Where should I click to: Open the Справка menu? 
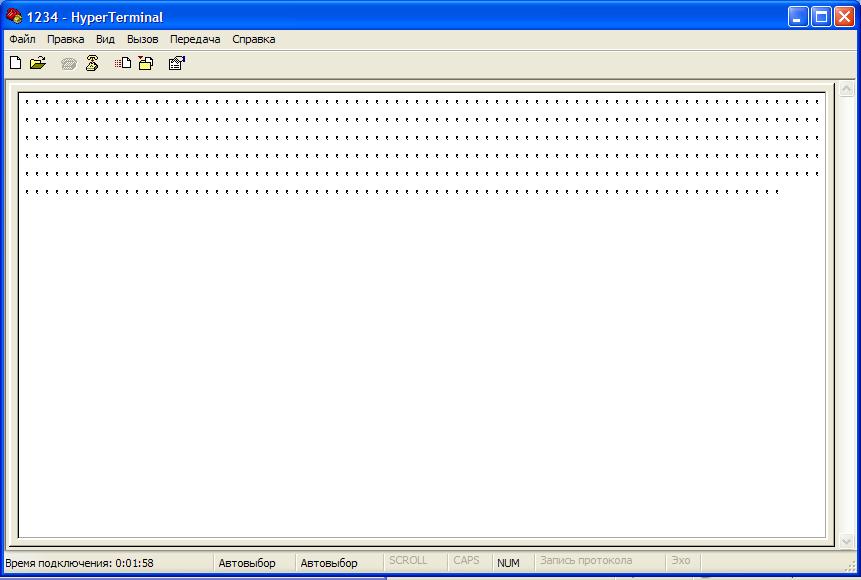tap(254, 39)
